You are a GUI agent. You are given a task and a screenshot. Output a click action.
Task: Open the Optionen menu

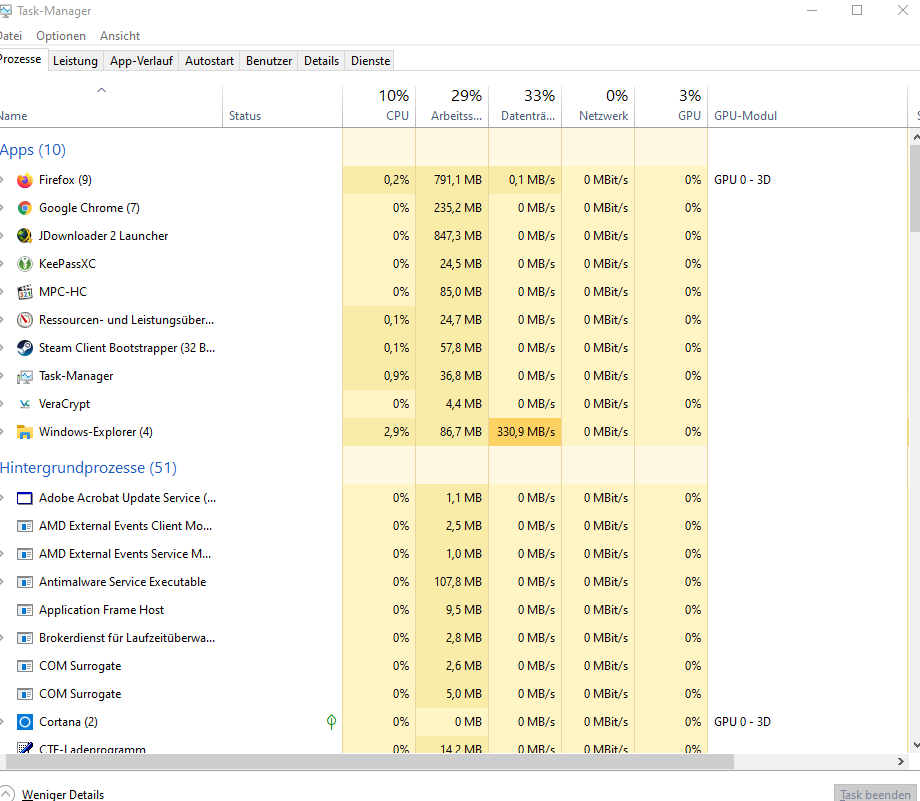tap(61, 36)
